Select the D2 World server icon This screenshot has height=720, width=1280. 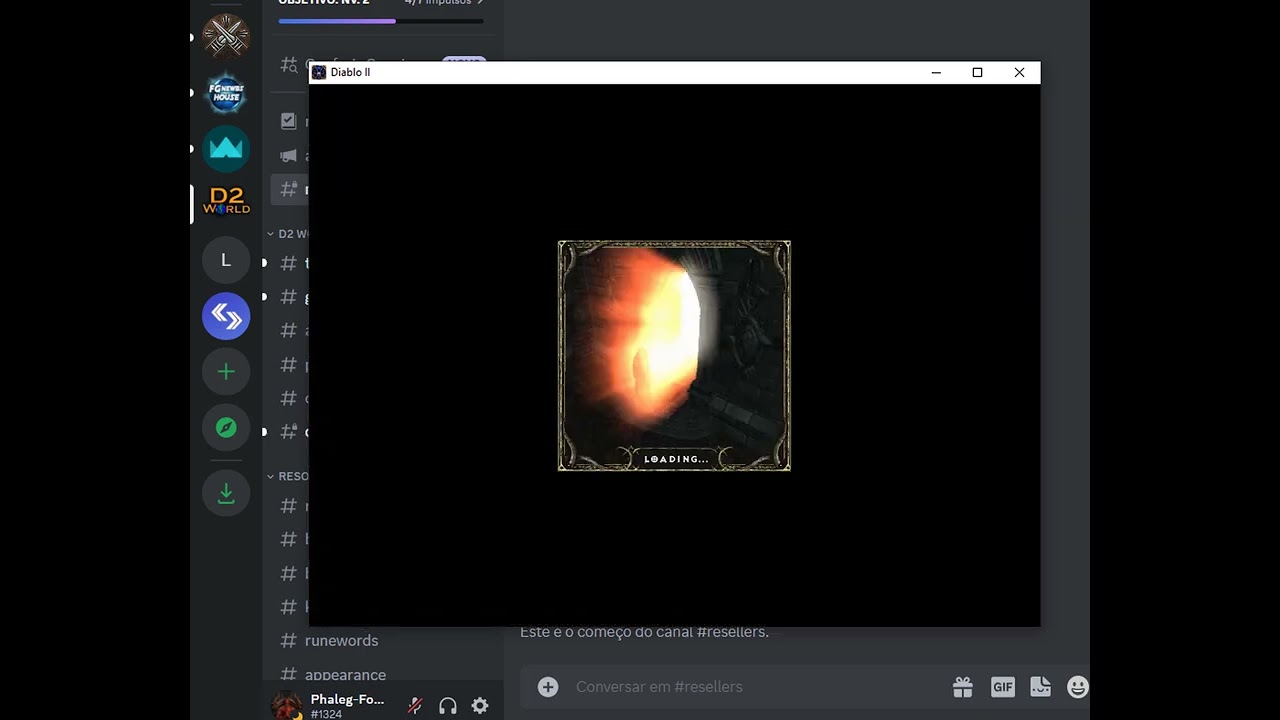[x=226, y=204]
